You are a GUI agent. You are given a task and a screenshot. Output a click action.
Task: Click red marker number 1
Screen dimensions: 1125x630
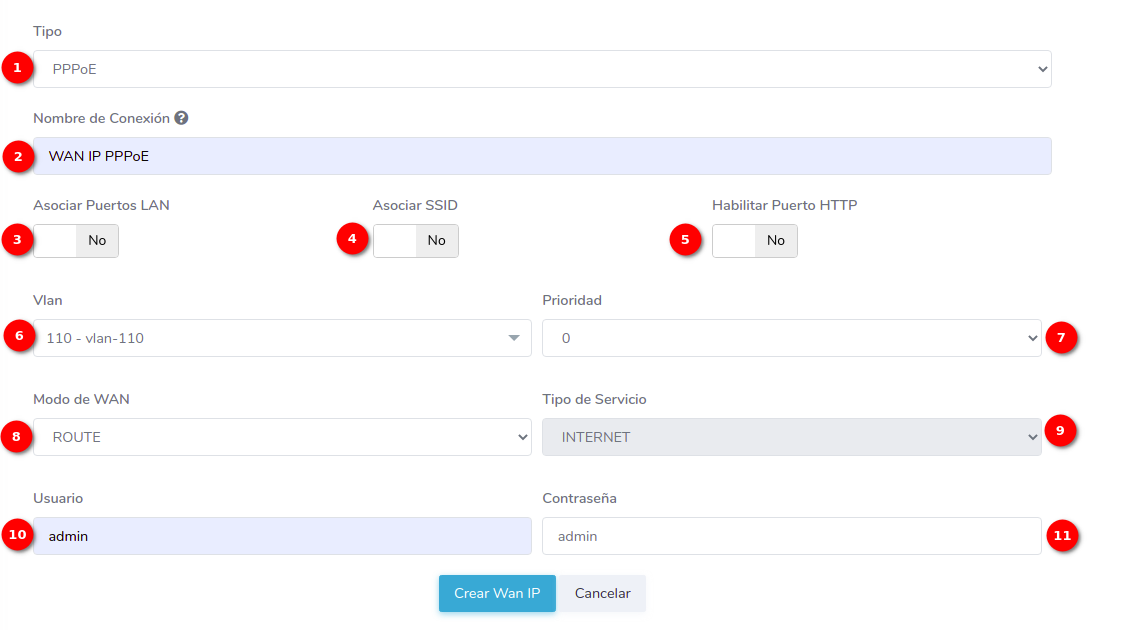16,68
